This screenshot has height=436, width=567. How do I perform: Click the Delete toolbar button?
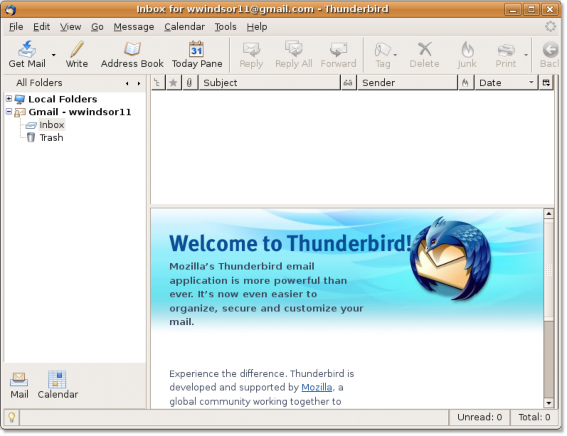(x=424, y=54)
